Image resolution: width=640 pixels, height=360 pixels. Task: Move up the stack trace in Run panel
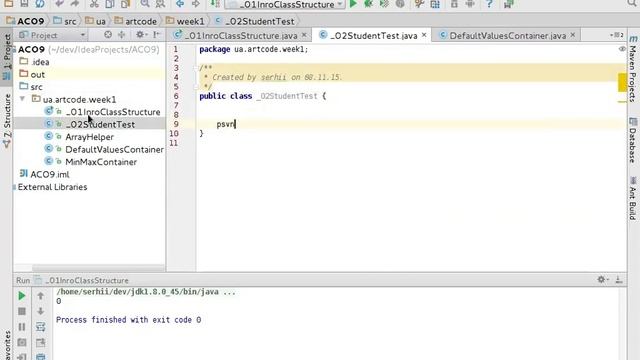tap(40, 296)
